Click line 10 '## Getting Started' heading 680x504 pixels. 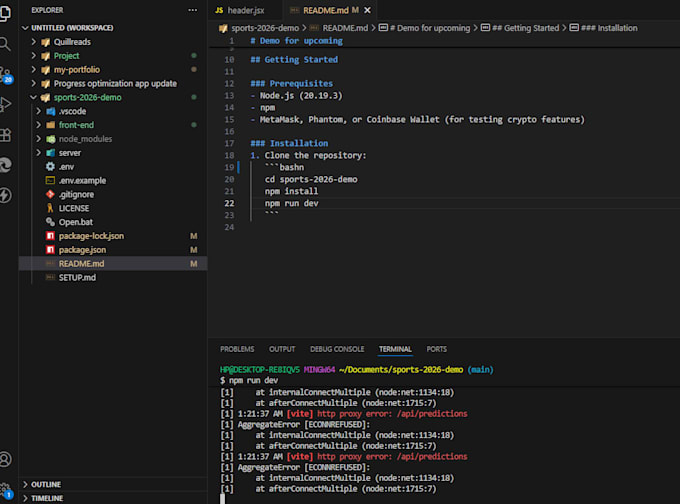[294, 60]
